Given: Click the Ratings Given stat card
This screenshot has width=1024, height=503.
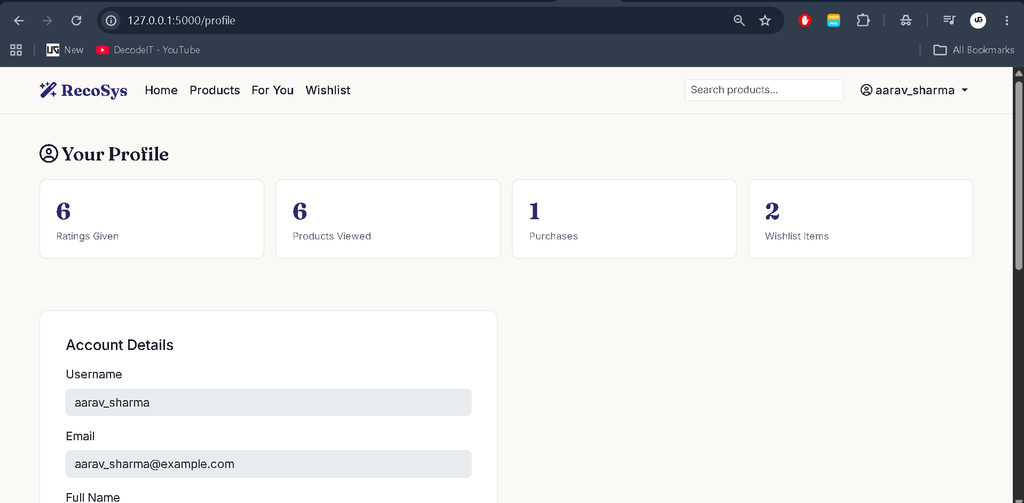Looking at the screenshot, I should [x=152, y=219].
